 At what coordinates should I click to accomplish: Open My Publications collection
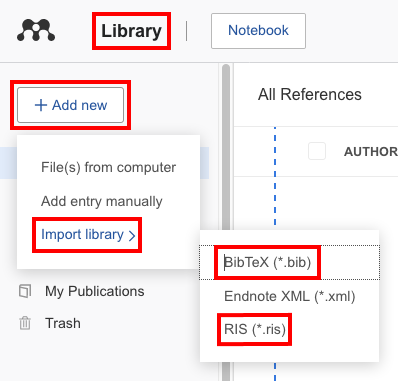(x=95, y=291)
